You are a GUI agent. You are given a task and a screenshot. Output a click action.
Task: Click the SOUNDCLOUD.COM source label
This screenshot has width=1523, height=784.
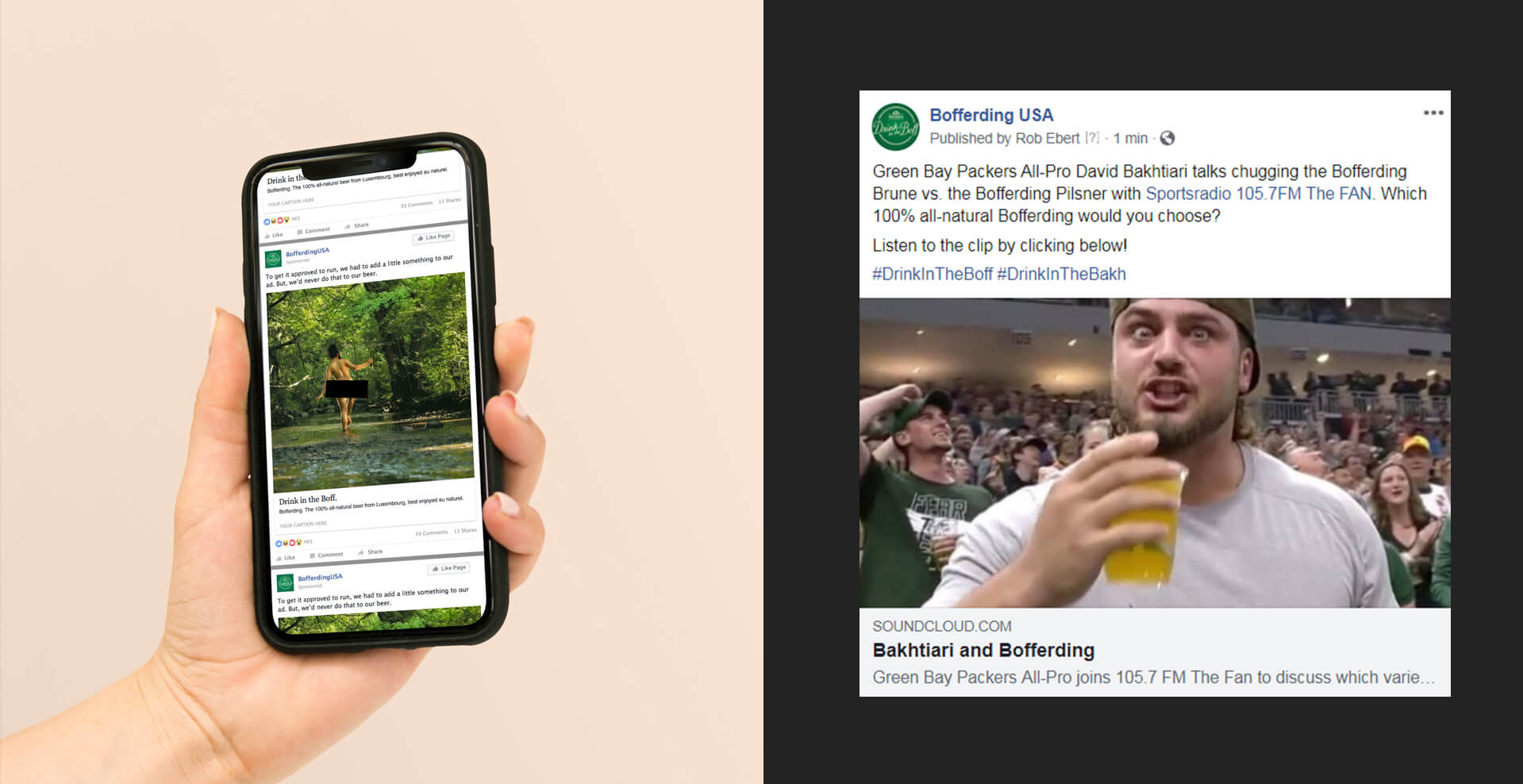click(941, 626)
